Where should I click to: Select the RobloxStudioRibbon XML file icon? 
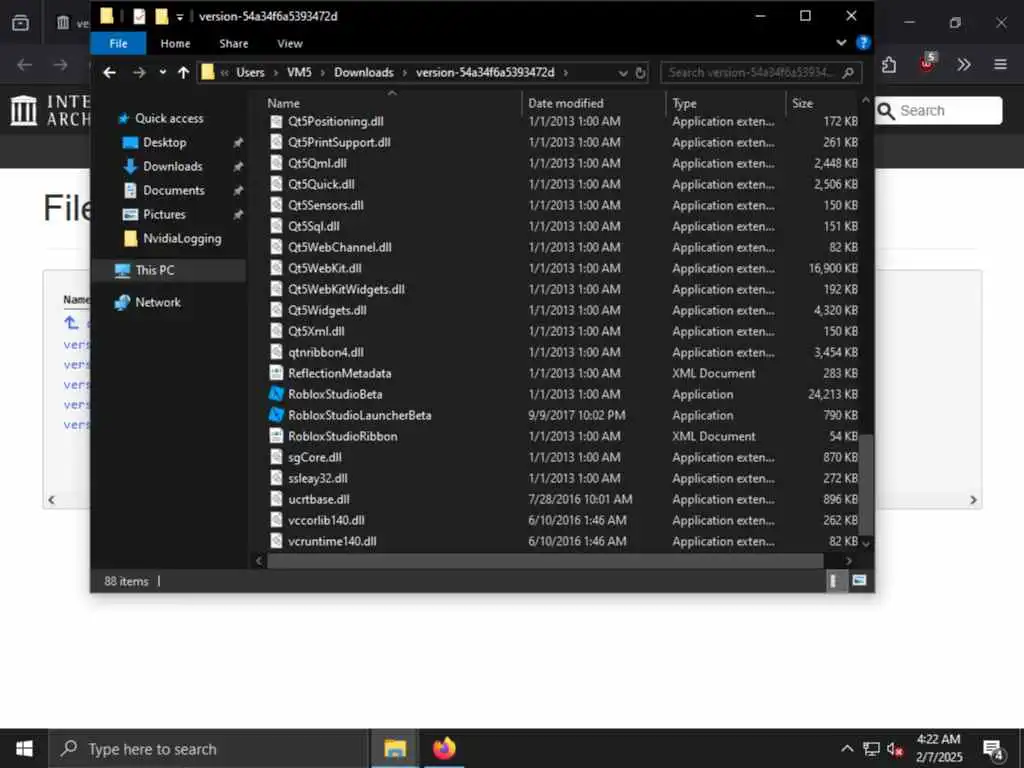(x=276, y=436)
